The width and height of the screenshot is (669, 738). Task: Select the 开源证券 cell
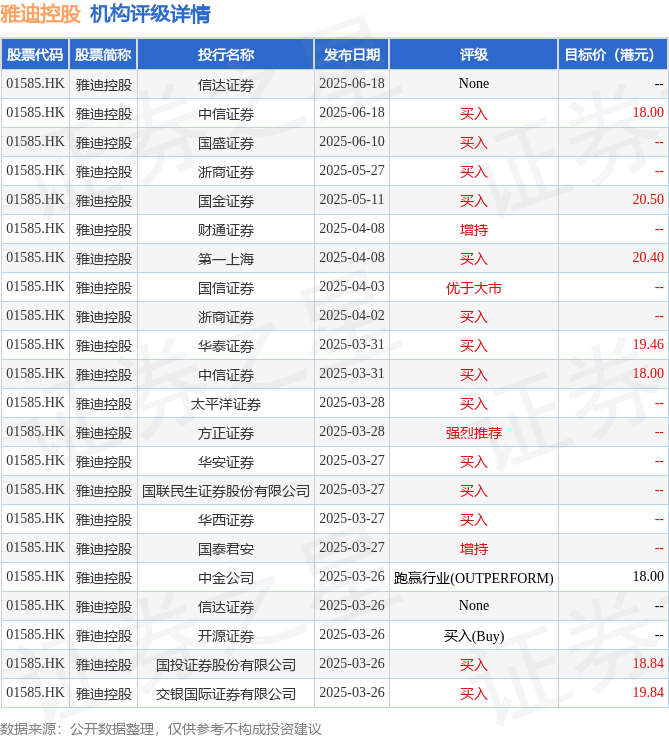[226, 635]
